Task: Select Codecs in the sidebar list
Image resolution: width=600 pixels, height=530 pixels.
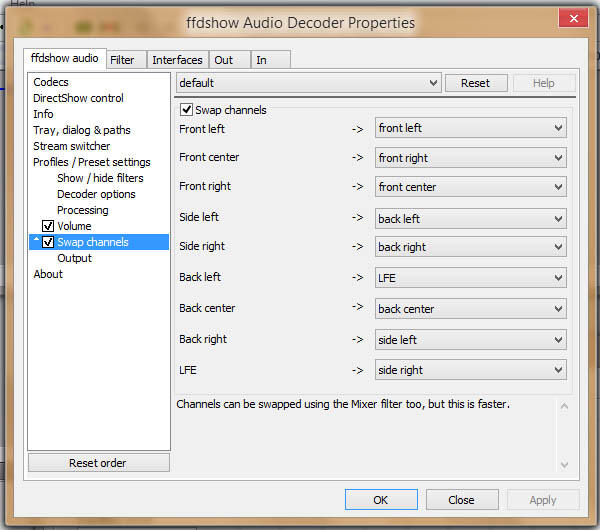Action: [51, 82]
